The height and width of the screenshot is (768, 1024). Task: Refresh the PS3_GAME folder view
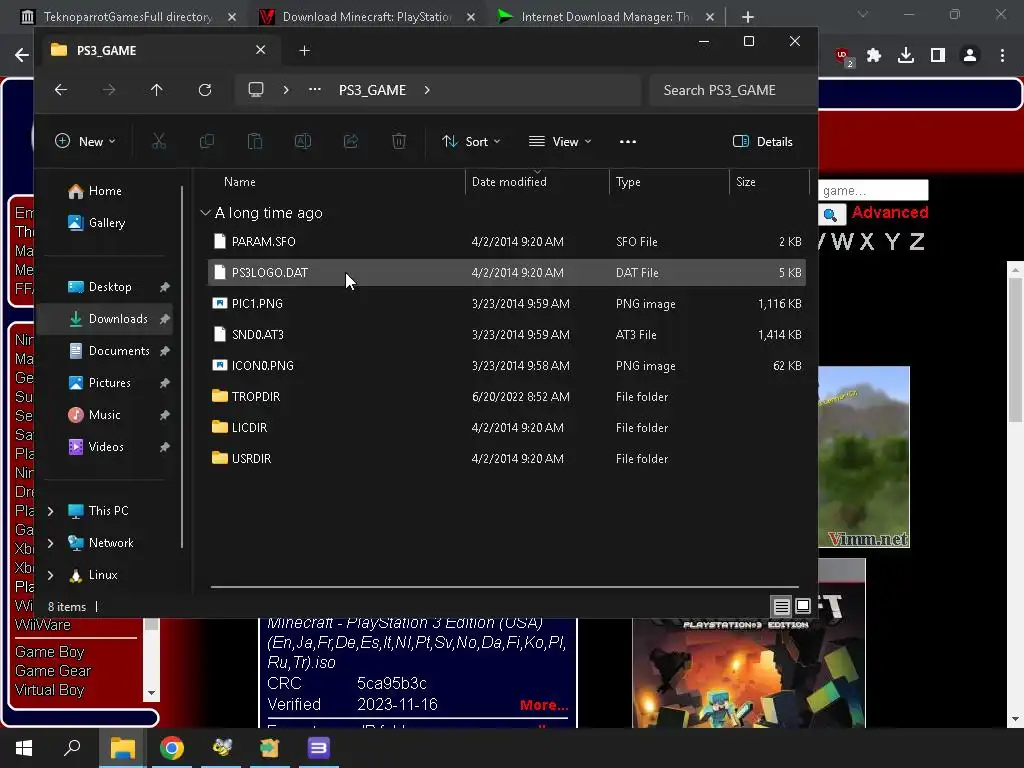(205, 90)
